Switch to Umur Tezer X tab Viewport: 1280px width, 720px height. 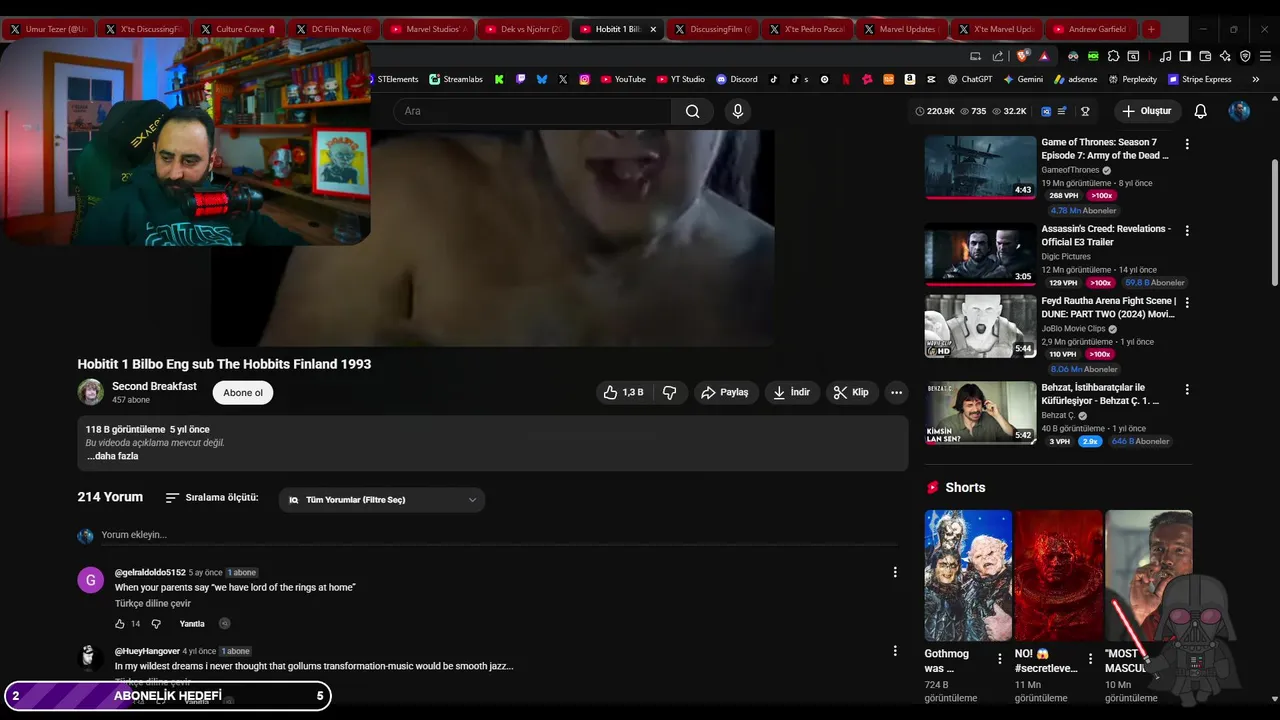[x=51, y=29]
